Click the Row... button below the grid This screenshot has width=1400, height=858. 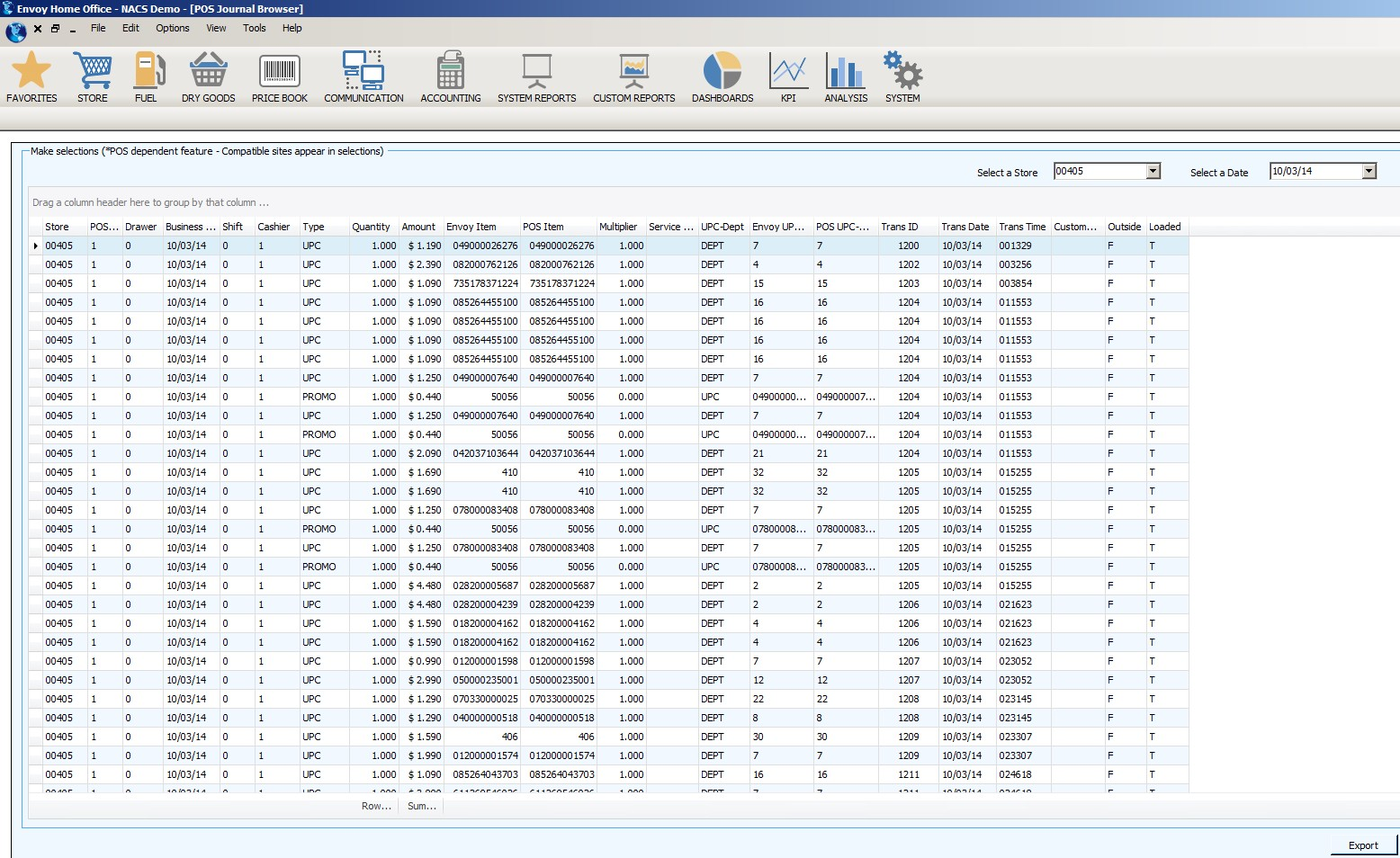[x=374, y=806]
